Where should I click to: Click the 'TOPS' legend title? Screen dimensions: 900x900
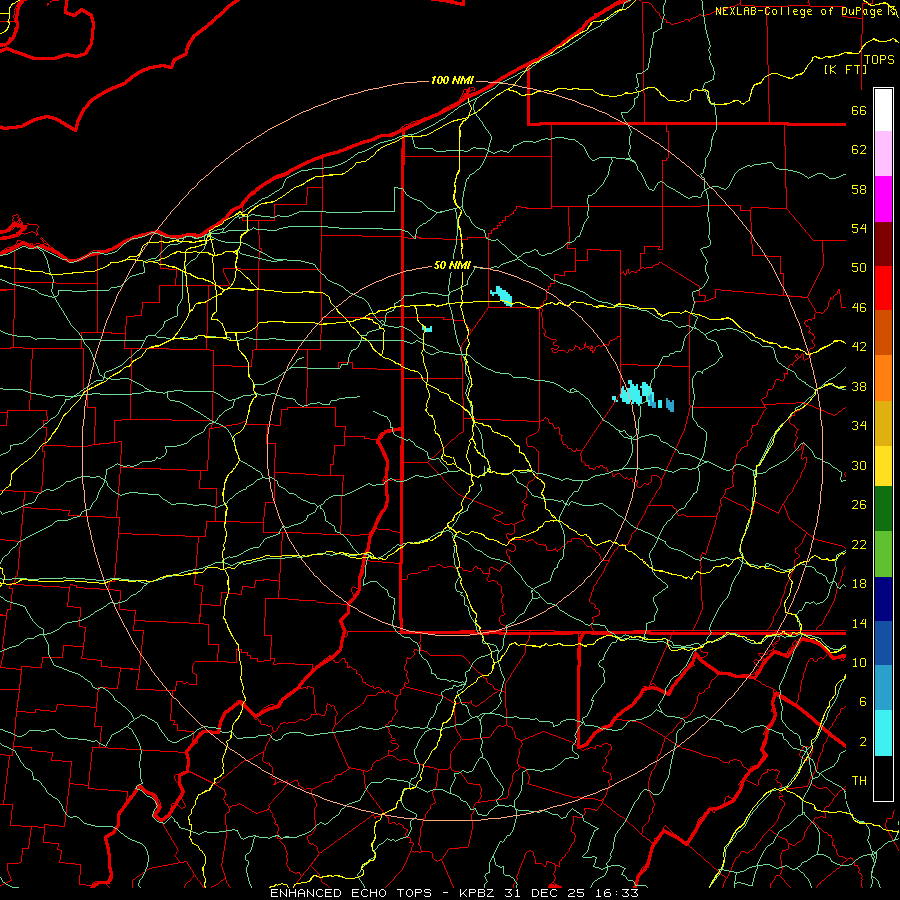[879, 60]
